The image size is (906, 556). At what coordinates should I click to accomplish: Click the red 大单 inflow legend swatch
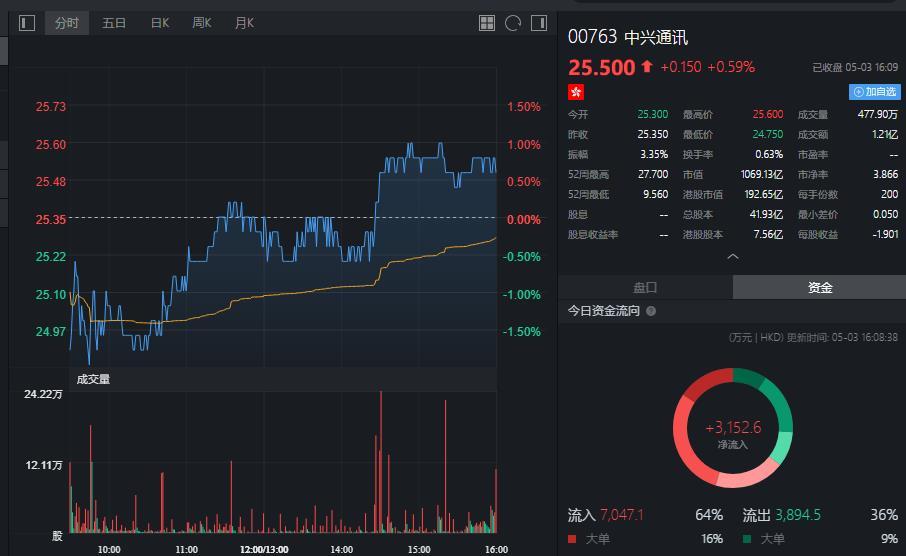[x=572, y=539]
